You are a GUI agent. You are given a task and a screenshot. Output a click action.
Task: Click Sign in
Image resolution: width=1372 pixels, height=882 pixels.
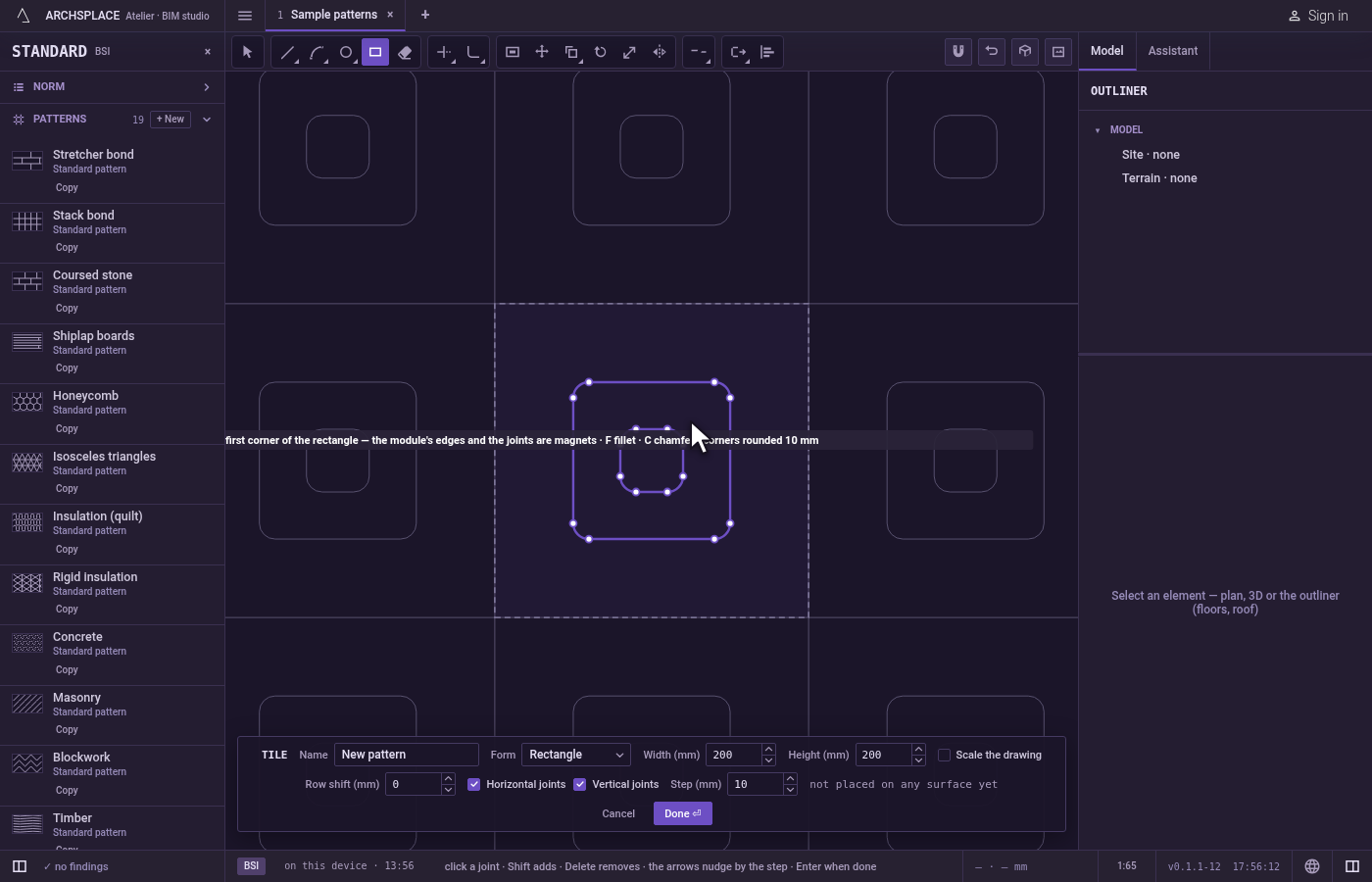point(1318,16)
